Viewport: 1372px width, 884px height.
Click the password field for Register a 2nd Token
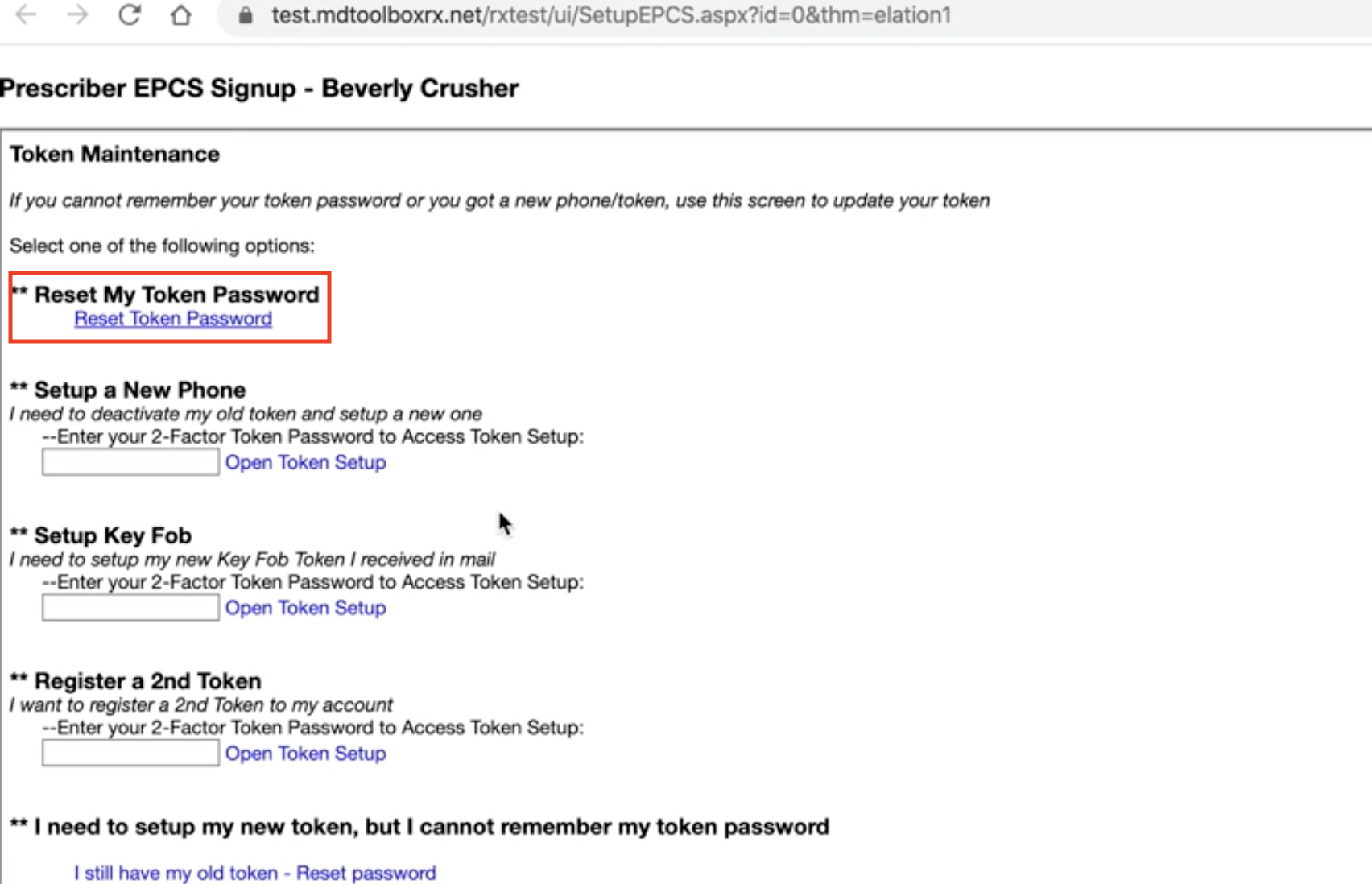[129, 753]
